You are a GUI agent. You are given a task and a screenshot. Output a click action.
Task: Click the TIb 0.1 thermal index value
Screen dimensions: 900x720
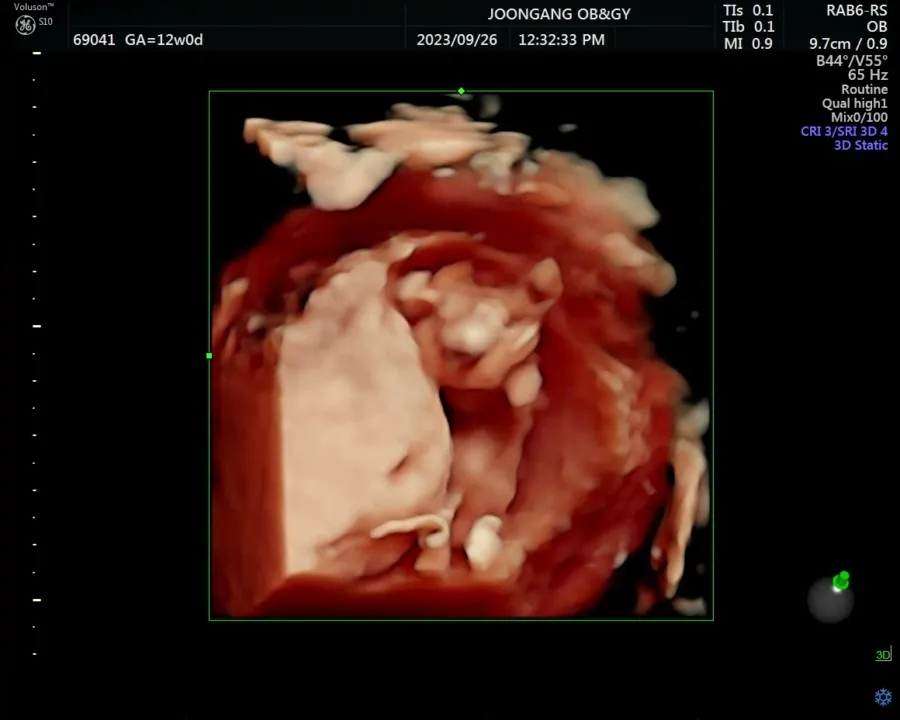pyautogui.click(x=748, y=27)
